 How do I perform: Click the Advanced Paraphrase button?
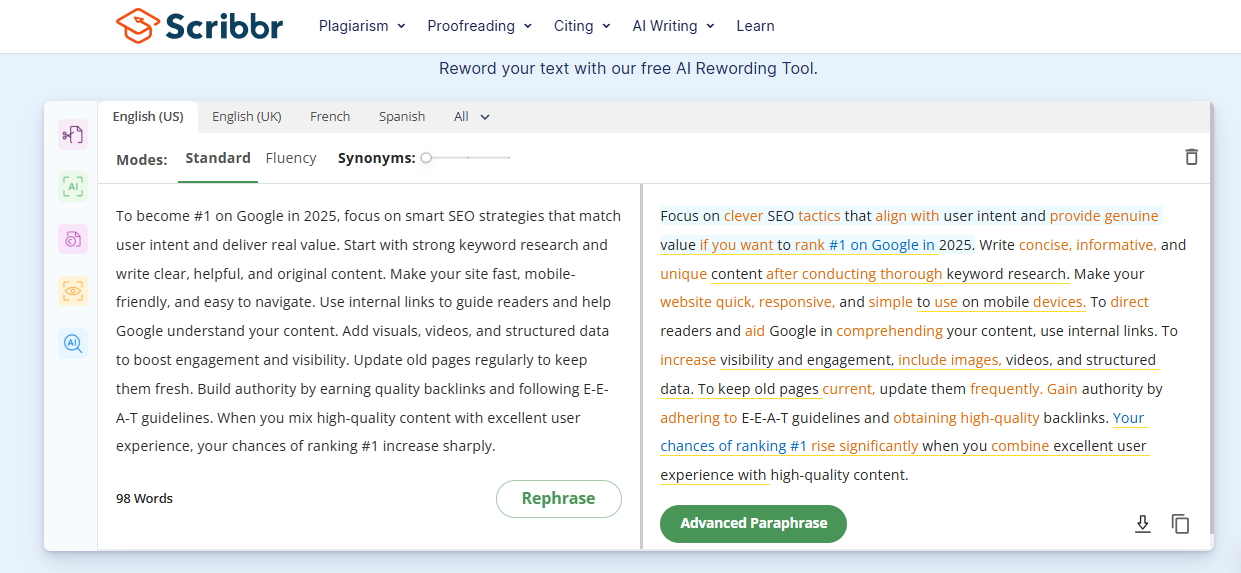pyautogui.click(x=753, y=523)
